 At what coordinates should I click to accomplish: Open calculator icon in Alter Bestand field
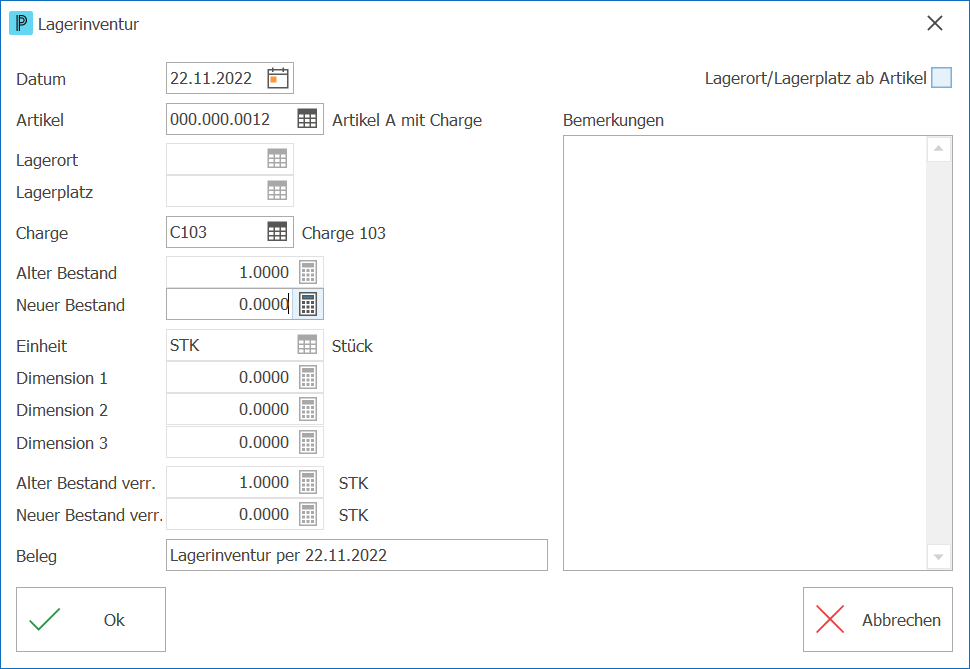[x=308, y=272]
